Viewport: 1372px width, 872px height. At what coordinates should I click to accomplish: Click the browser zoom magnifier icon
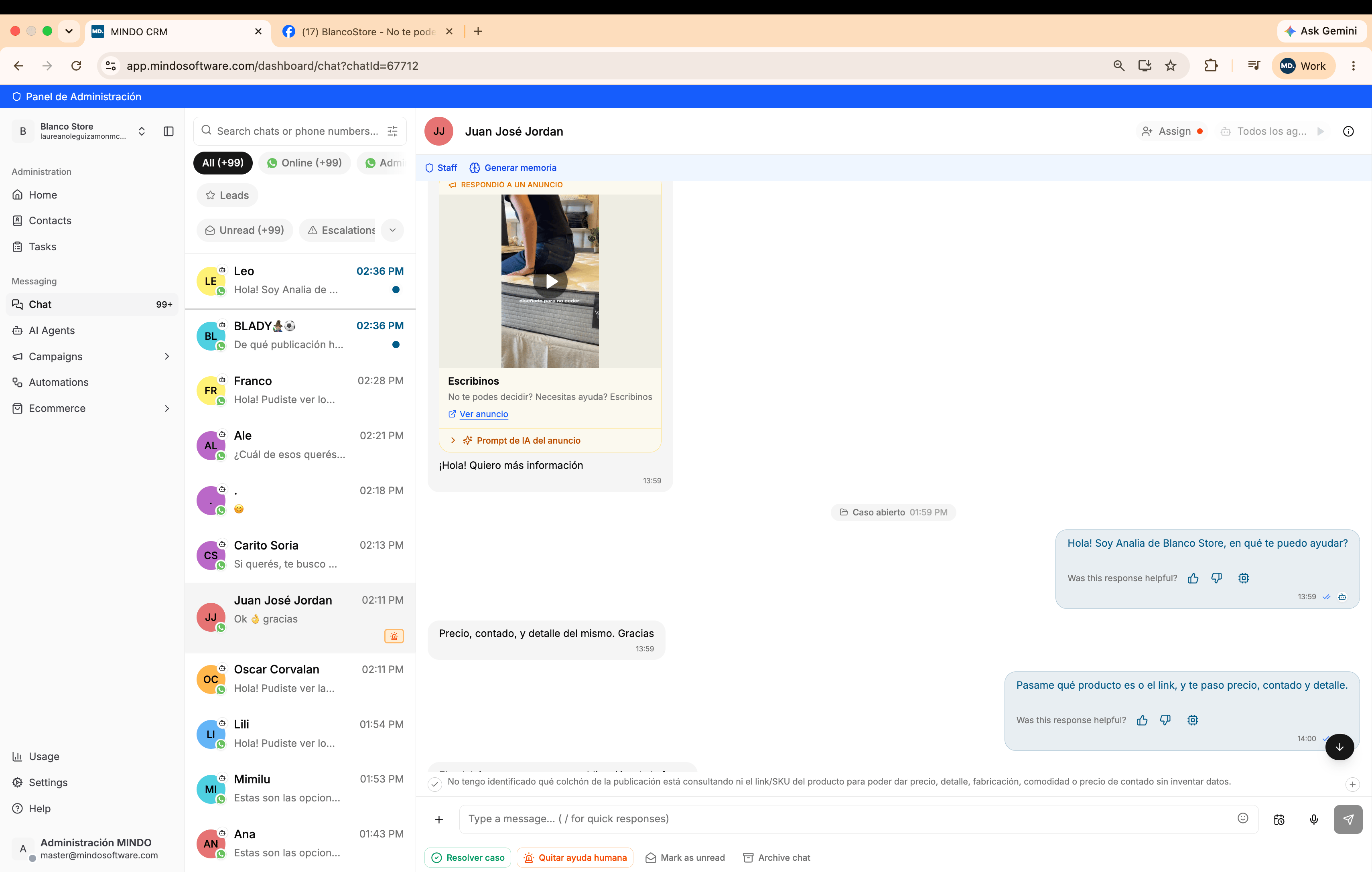point(1119,65)
